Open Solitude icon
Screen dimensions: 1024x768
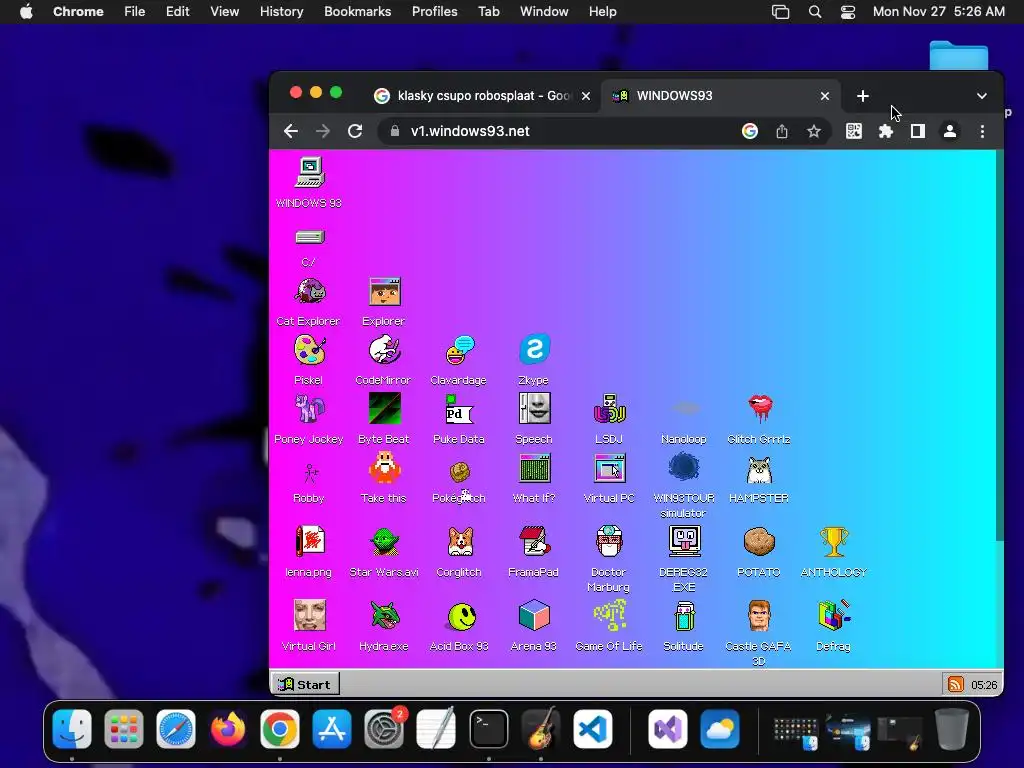click(x=684, y=615)
